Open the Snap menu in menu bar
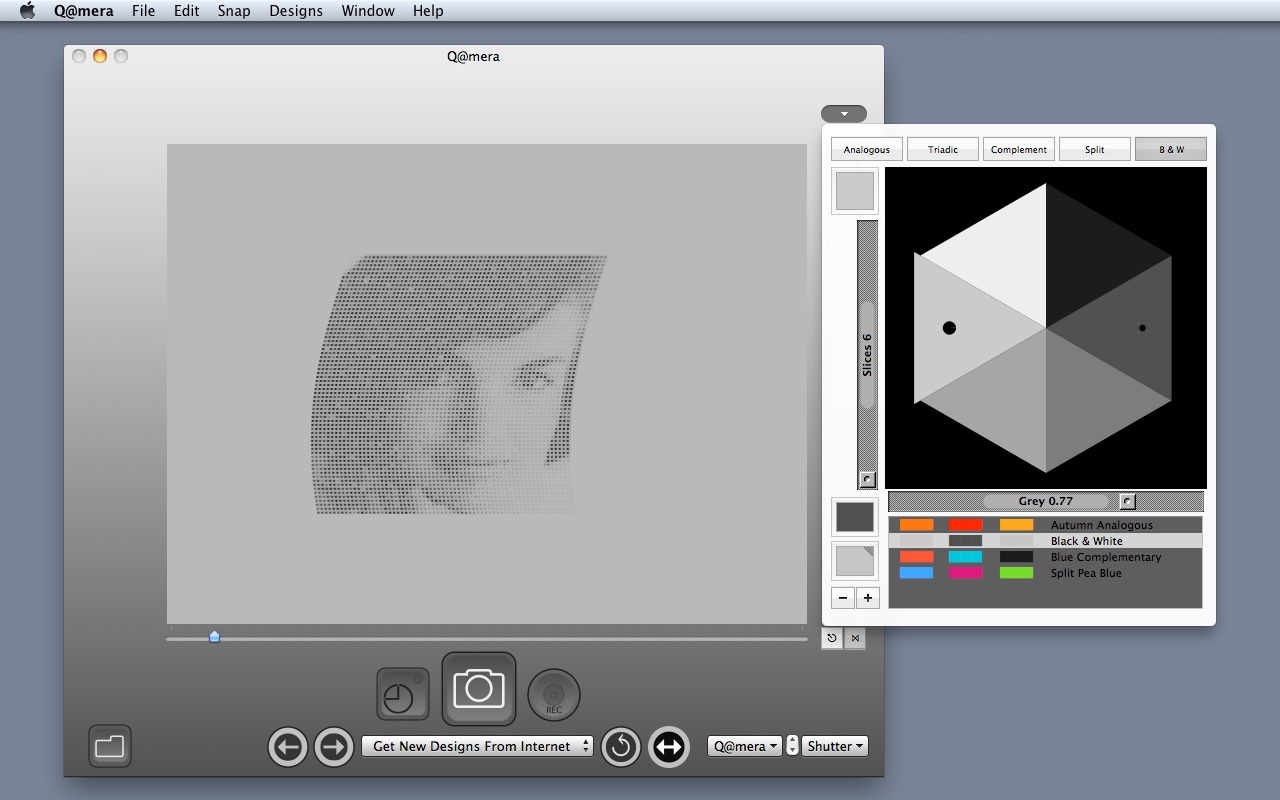Viewport: 1280px width, 800px height. click(234, 11)
